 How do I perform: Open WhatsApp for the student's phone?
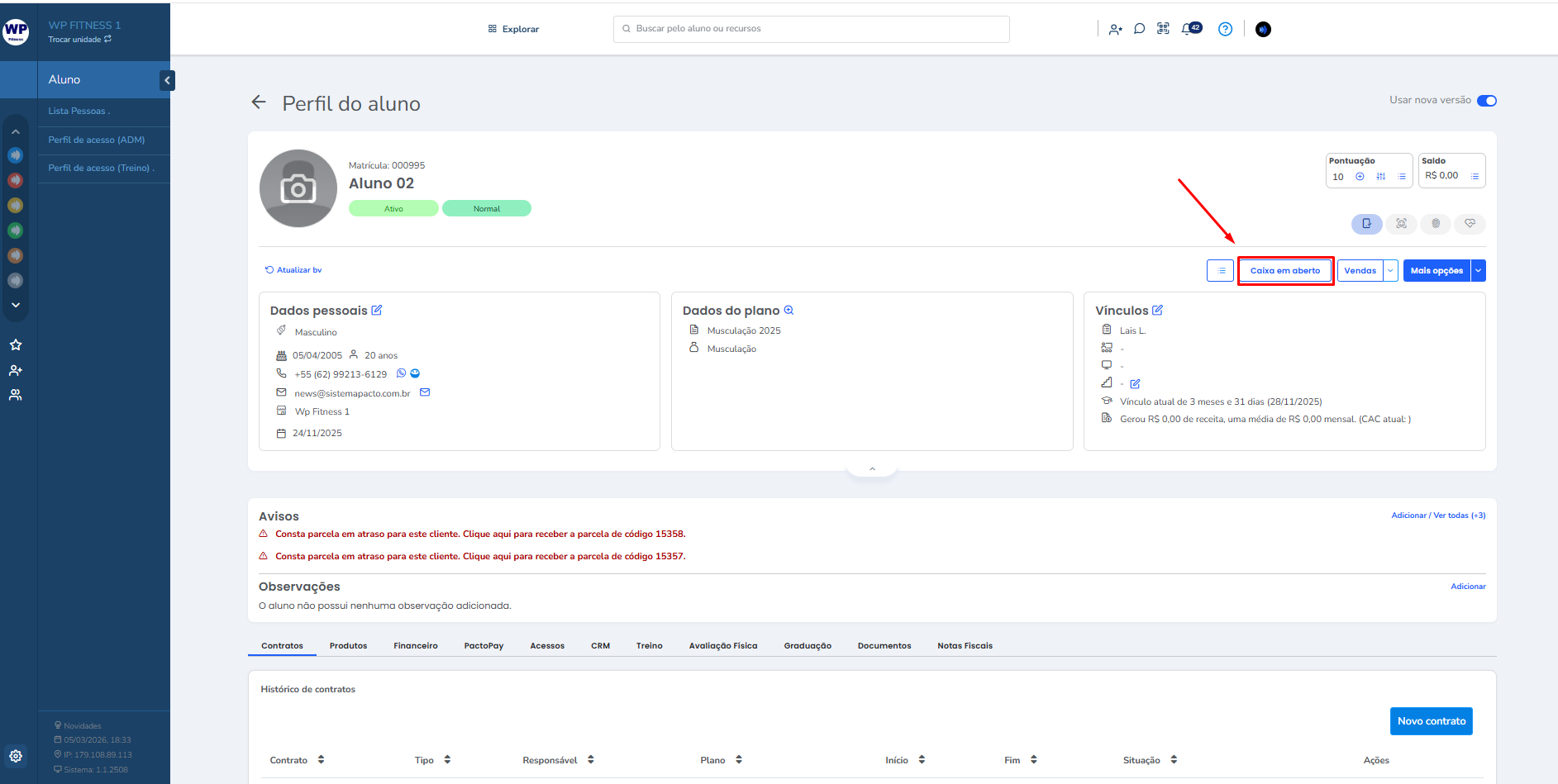click(x=401, y=373)
